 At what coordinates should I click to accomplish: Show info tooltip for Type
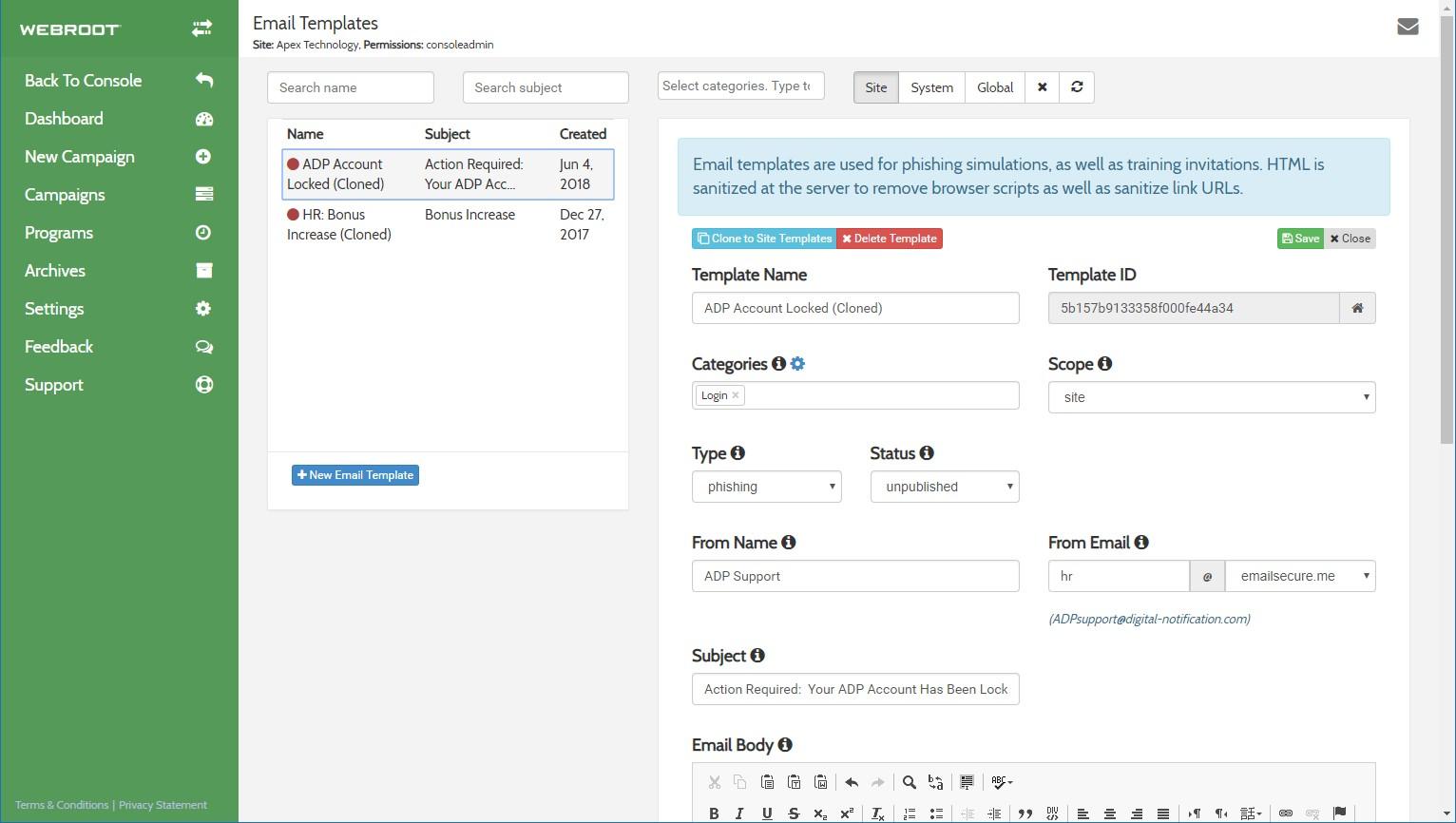tap(738, 453)
